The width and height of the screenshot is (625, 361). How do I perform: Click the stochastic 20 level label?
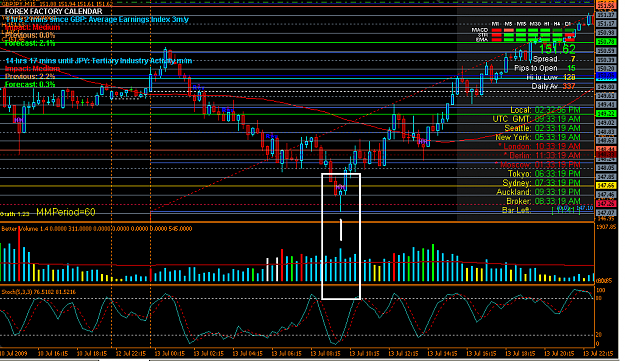pos(599,335)
